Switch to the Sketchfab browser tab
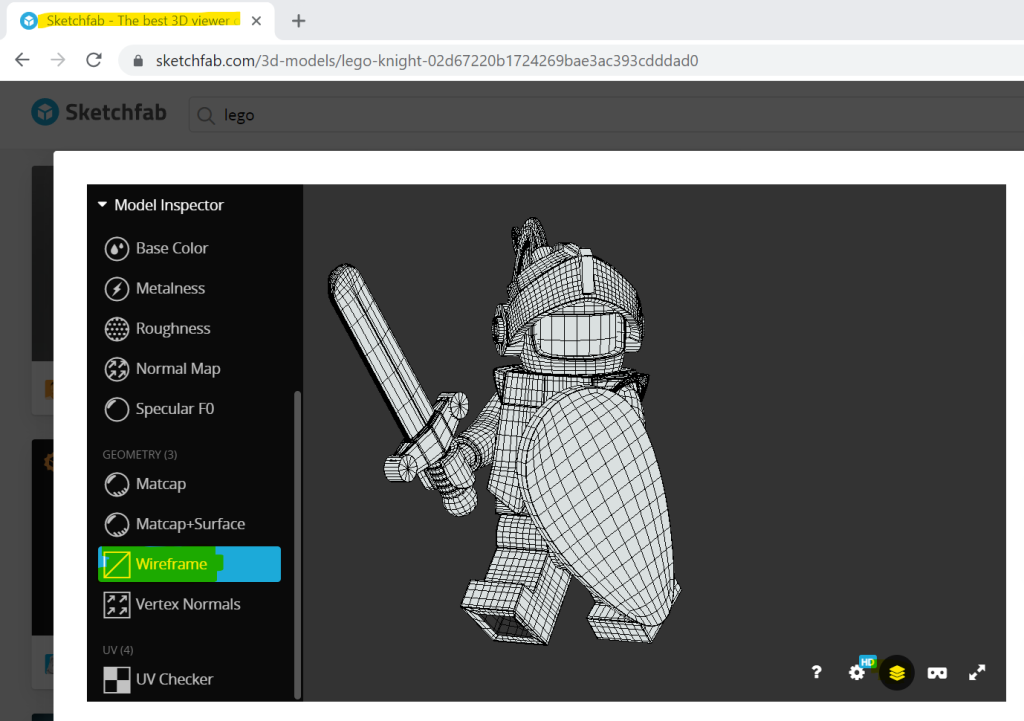This screenshot has width=1024, height=721. pyautogui.click(x=140, y=21)
